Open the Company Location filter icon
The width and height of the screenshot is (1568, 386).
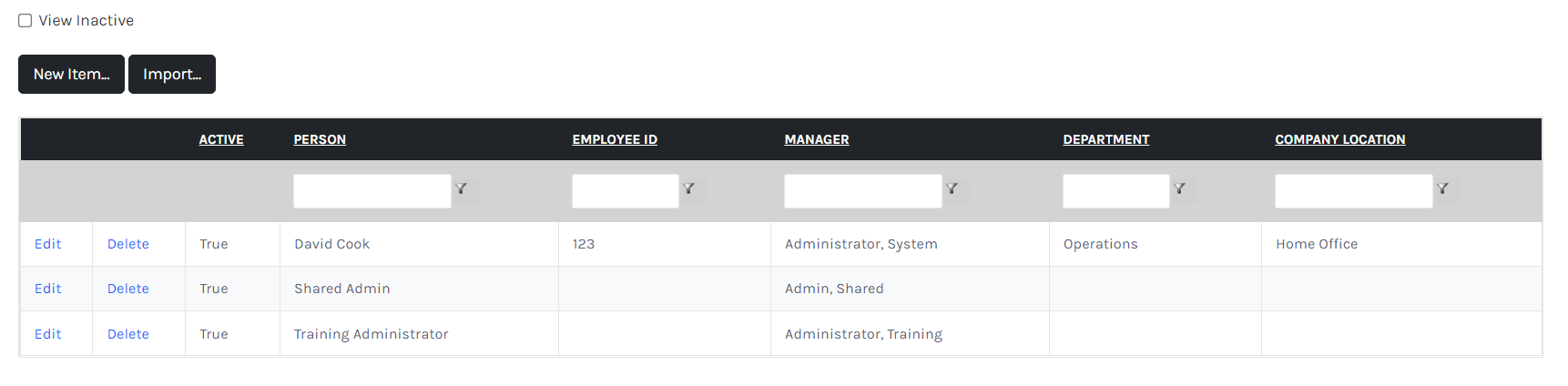tap(1443, 189)
